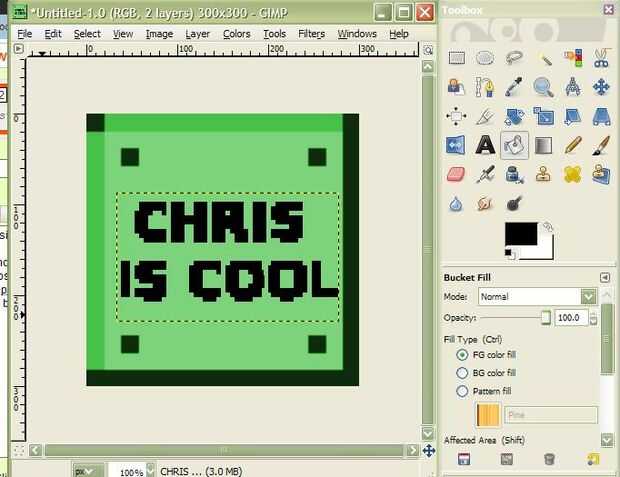Save tool options preset icon
The height and width of the screenshot is (477, 620).
tap(464, 459)
